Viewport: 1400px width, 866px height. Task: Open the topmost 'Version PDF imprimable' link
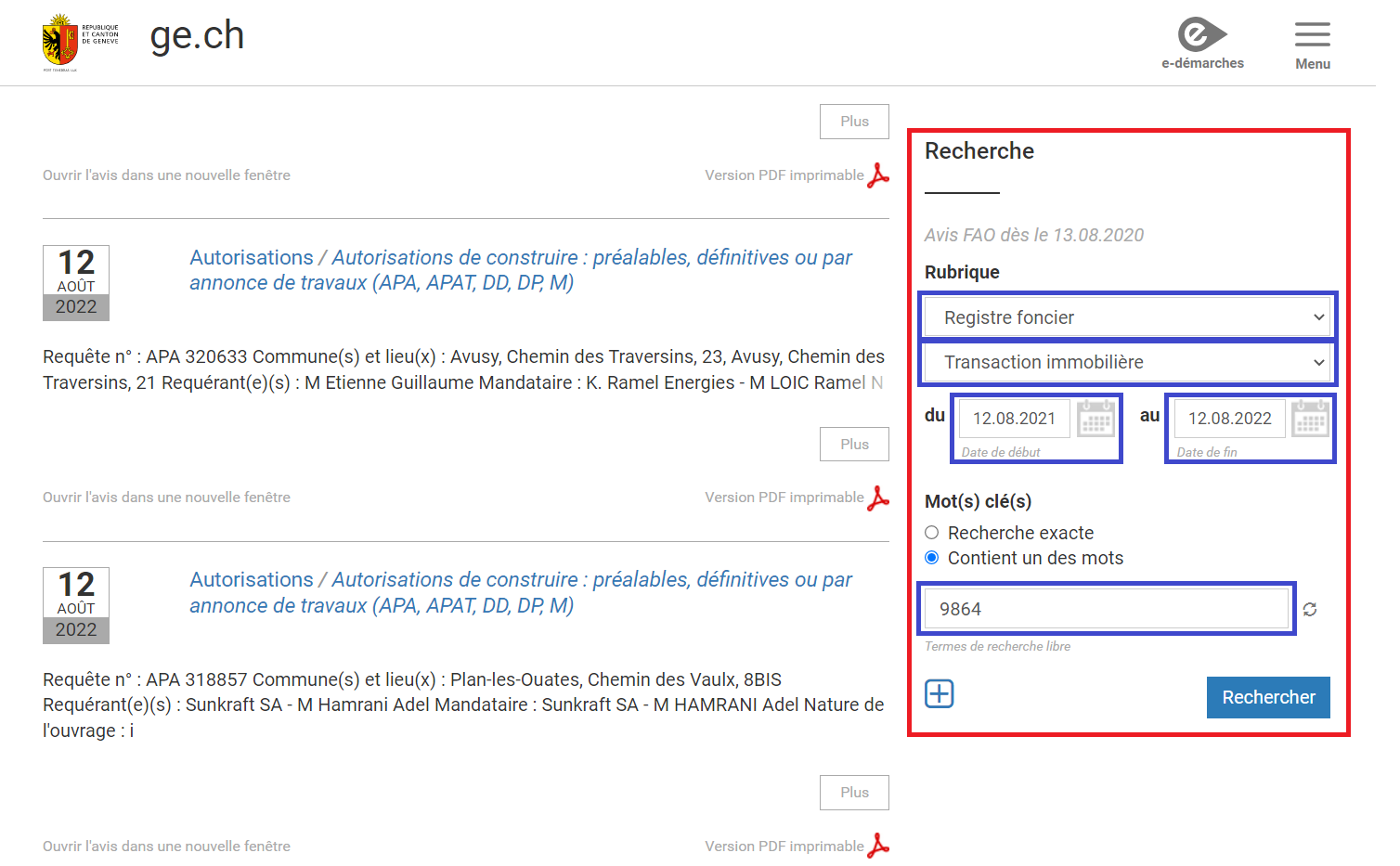pyautogui.click(x=784, y=175)
